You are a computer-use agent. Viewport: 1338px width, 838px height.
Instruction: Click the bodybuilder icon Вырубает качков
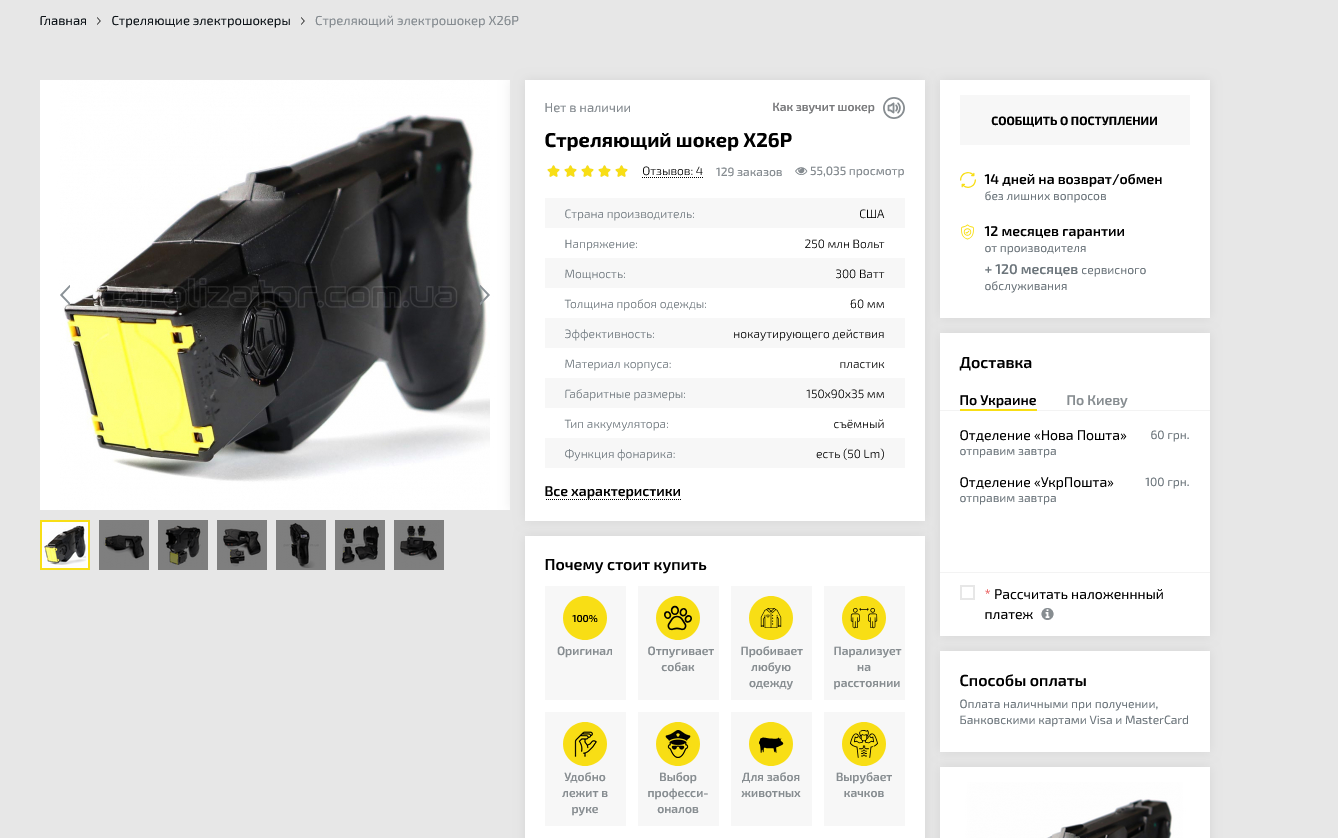click(864, 744)
